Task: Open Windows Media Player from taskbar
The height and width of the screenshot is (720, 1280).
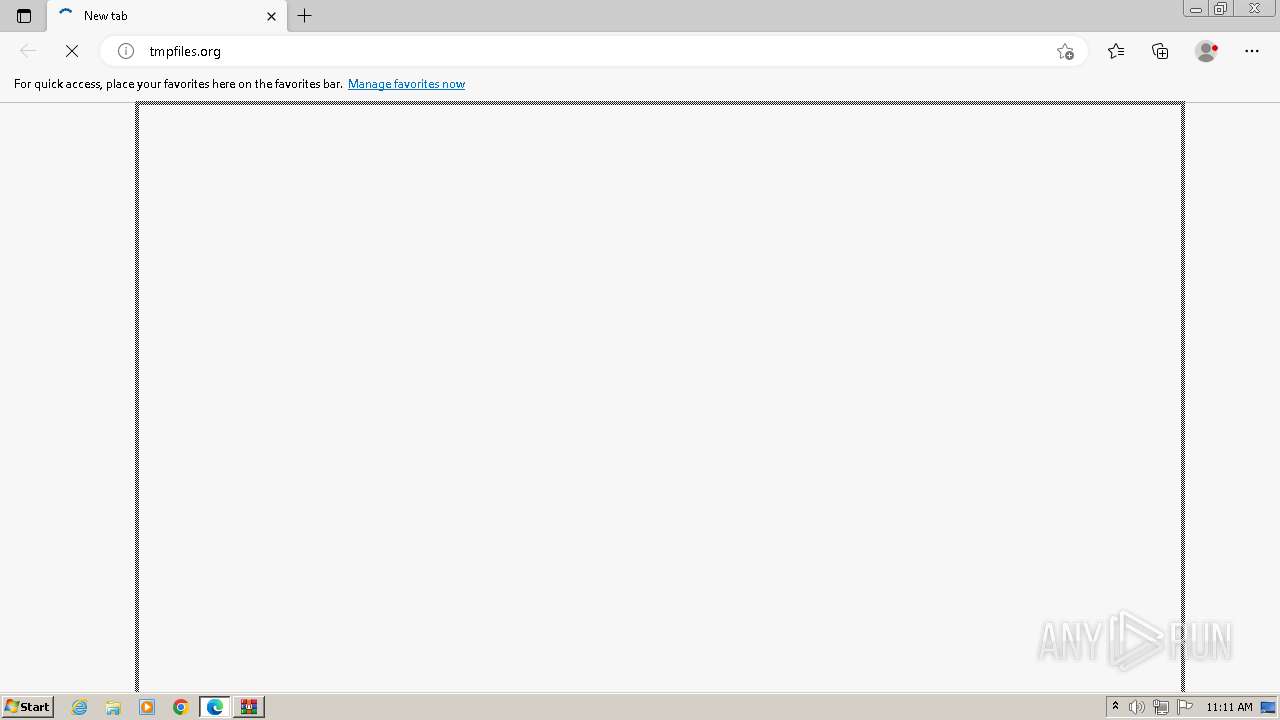Action: pyautogui.click(x=147, y=707)
